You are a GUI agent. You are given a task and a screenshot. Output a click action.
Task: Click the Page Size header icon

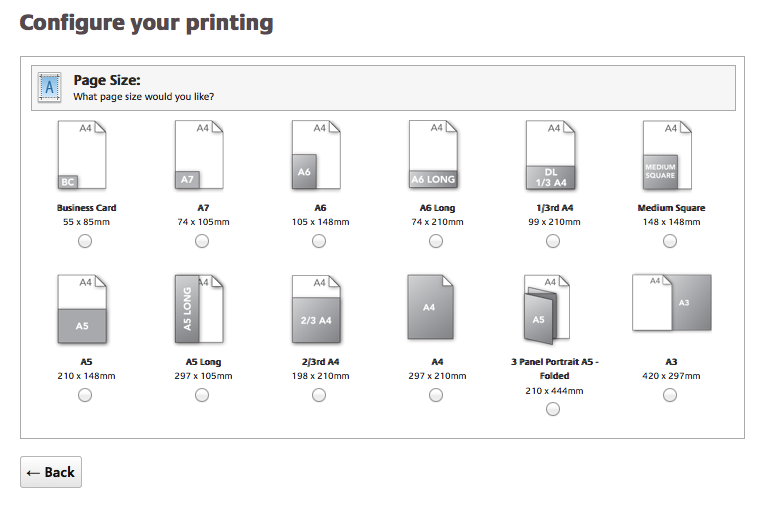coord(49,88)
